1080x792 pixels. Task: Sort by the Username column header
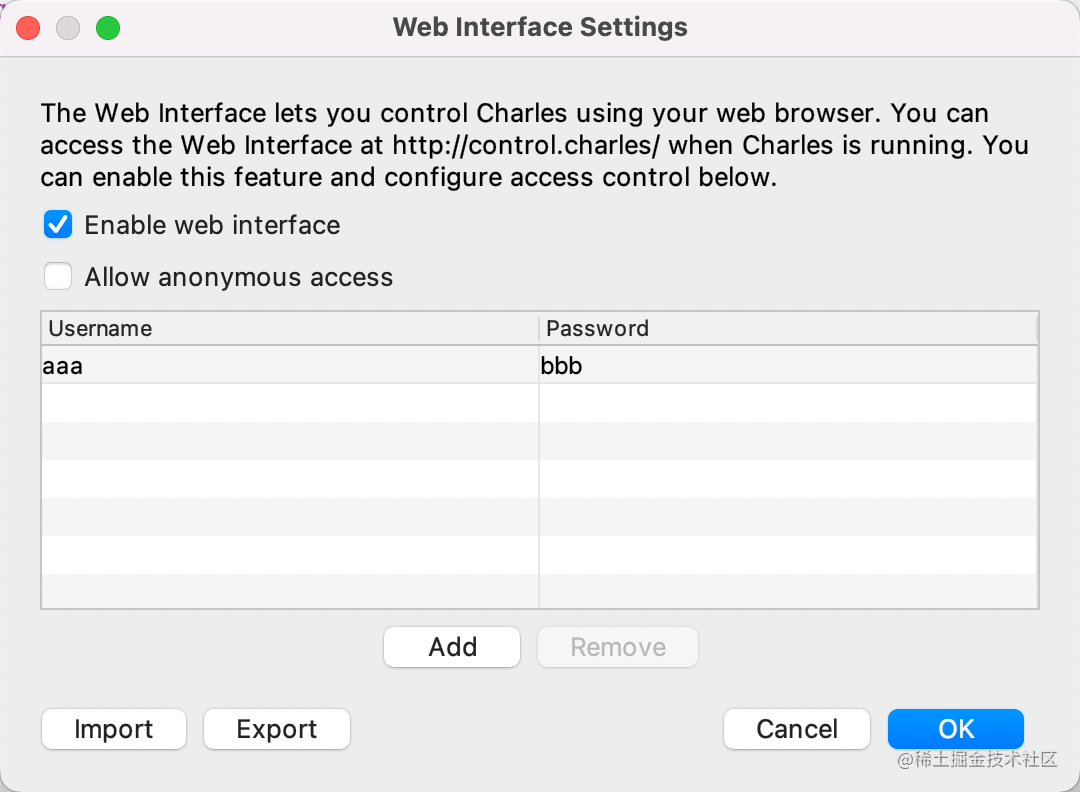pos(288,328)
